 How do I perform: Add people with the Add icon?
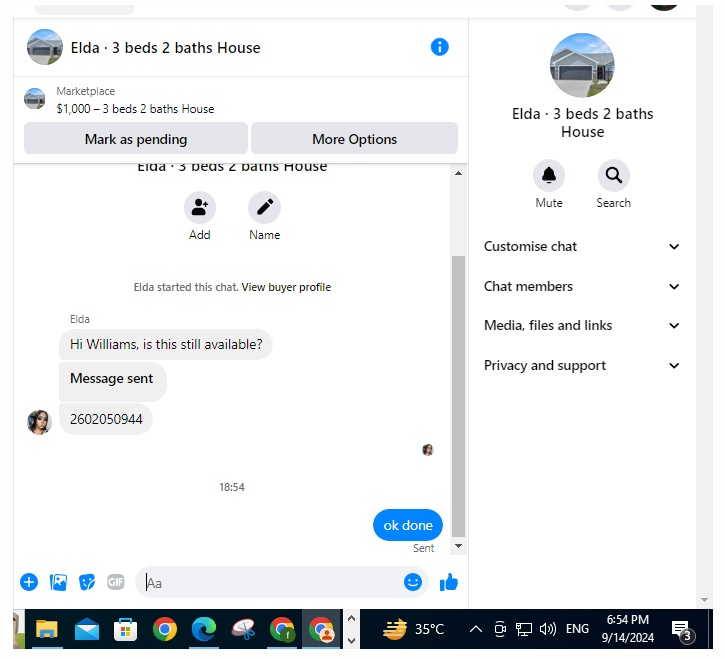[200, 207]
